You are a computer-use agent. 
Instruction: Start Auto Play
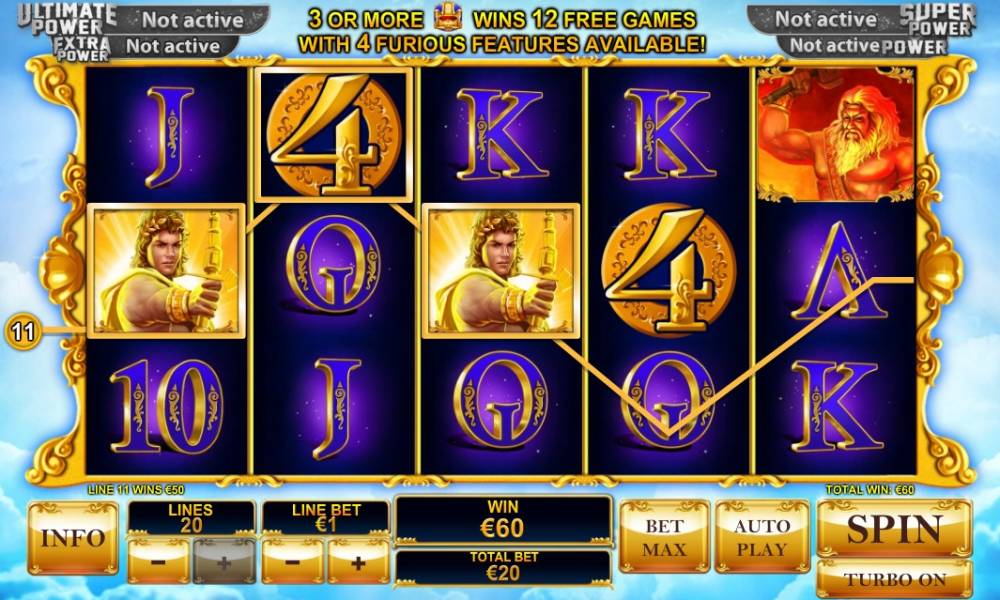click(x=761, y=537)
